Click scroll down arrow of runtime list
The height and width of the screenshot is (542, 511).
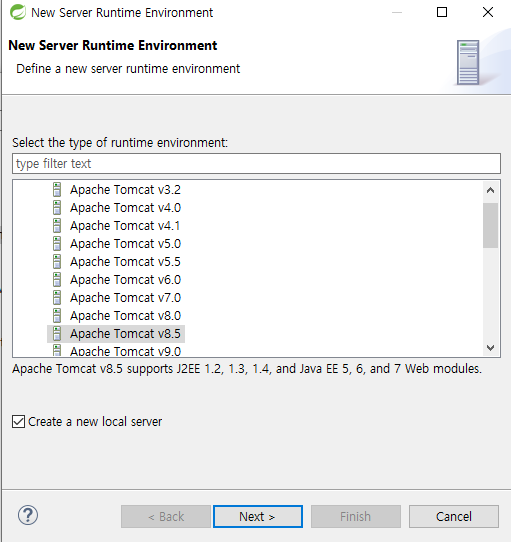click(x=490, y=348)
